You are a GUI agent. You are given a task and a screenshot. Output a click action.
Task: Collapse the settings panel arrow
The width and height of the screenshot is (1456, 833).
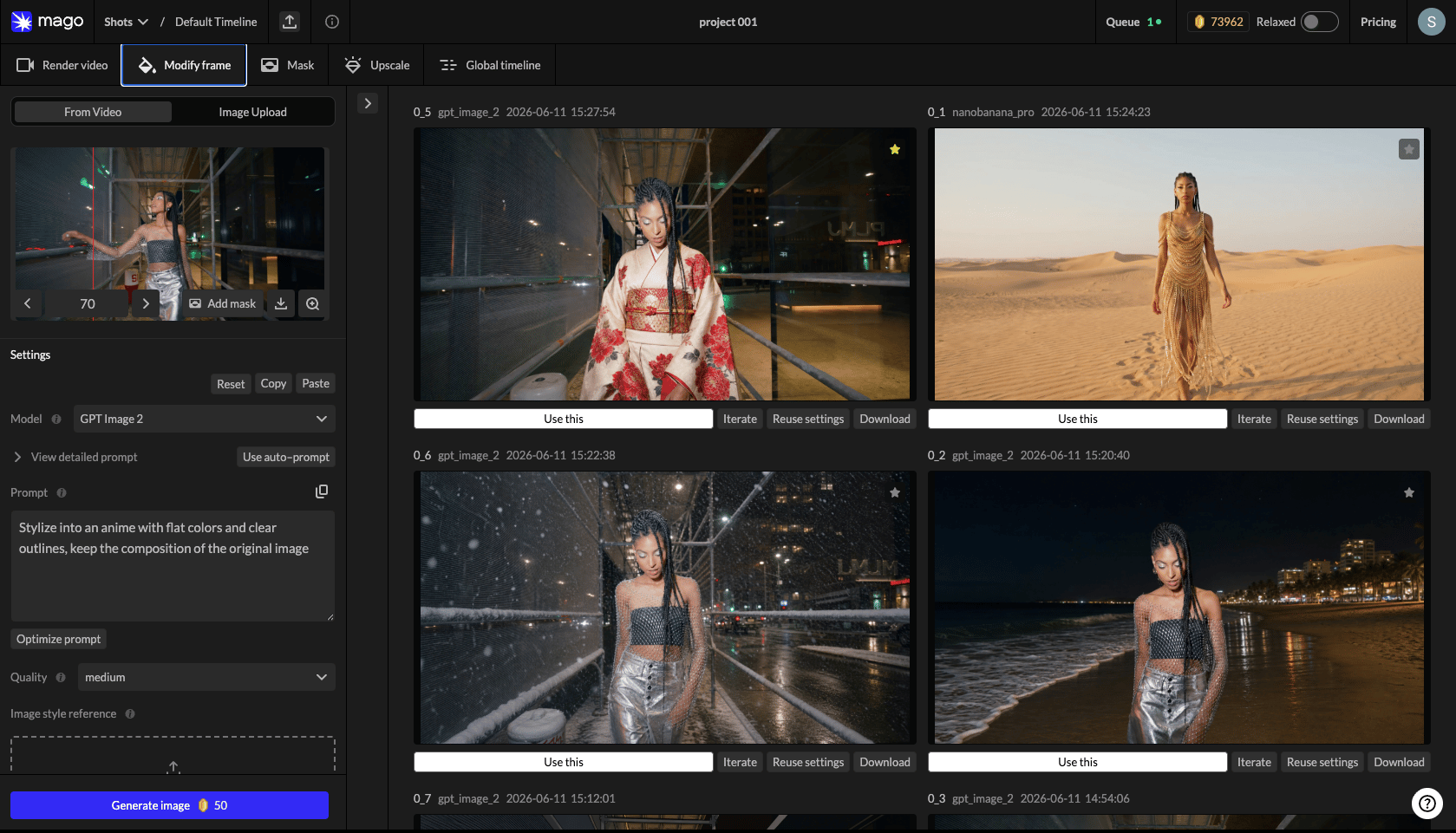point(368,103)
